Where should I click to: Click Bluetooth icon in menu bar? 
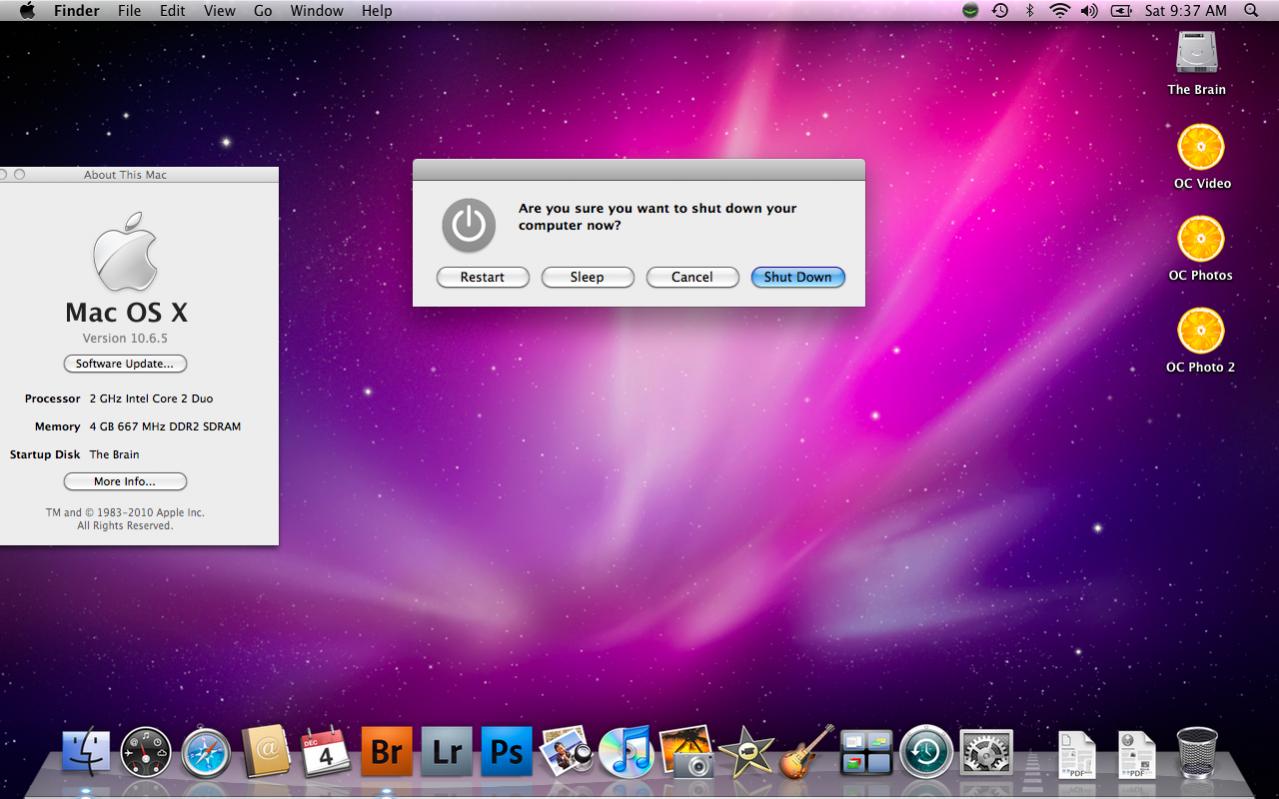(x=1029, y=10)
